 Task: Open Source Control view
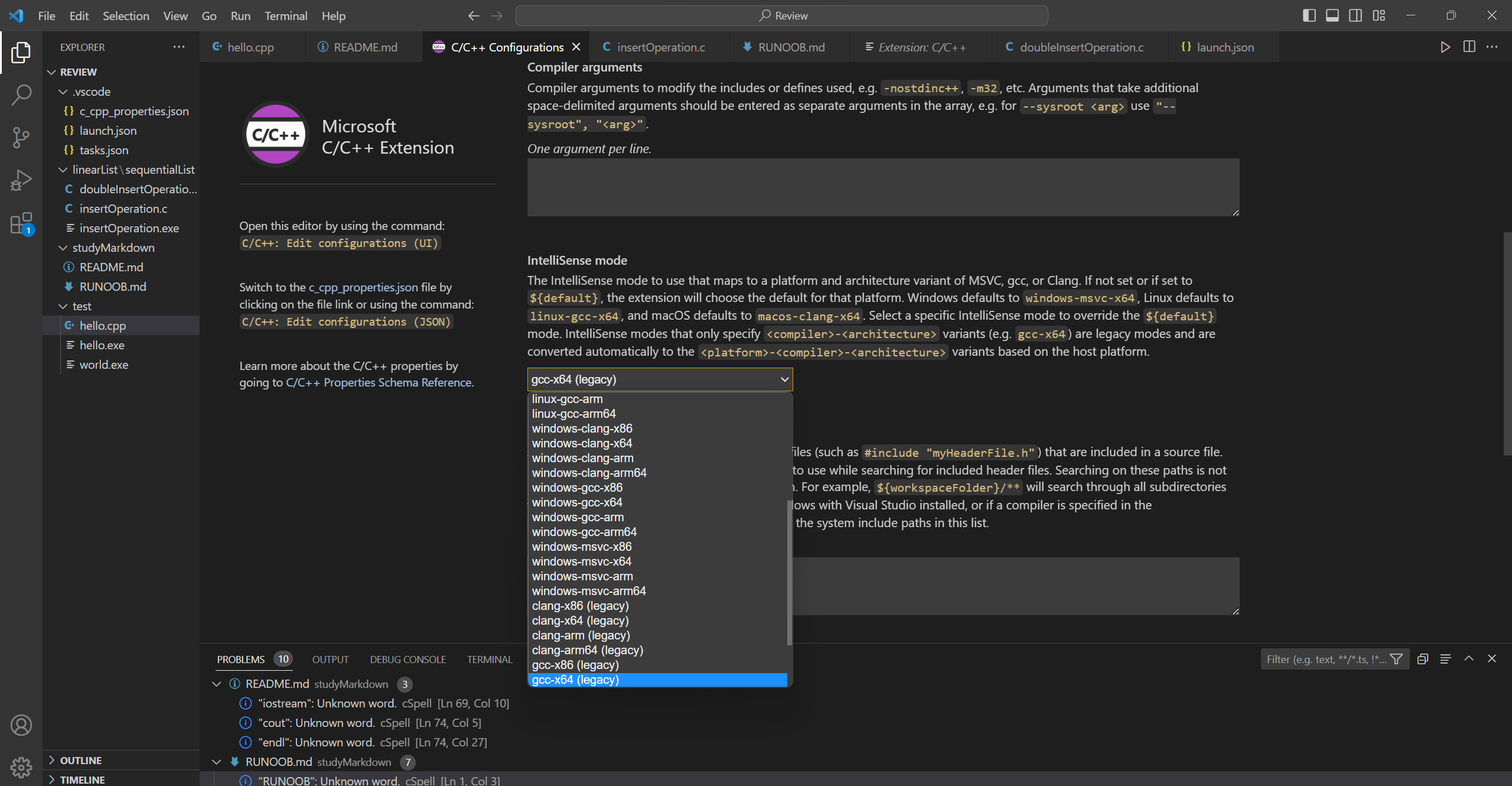tap(21, 137)
